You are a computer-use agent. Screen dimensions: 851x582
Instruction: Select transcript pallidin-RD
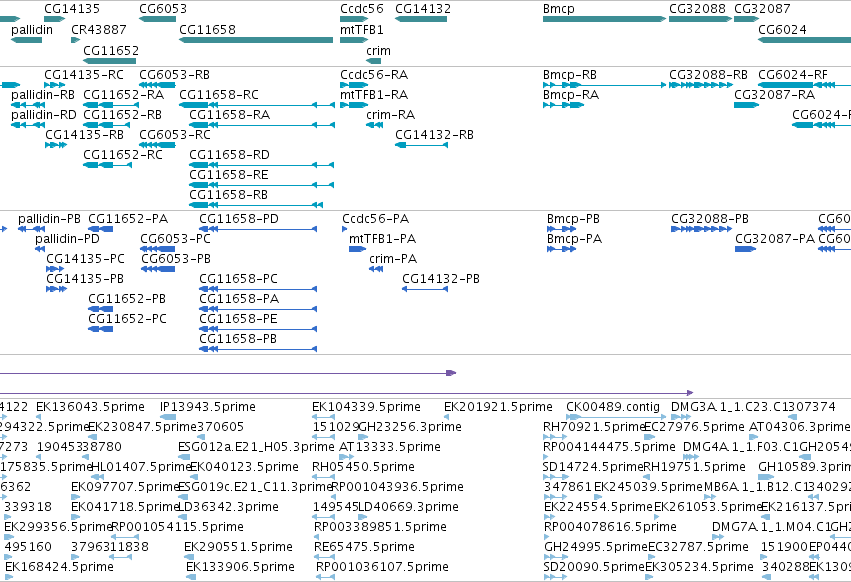(28, 125)
